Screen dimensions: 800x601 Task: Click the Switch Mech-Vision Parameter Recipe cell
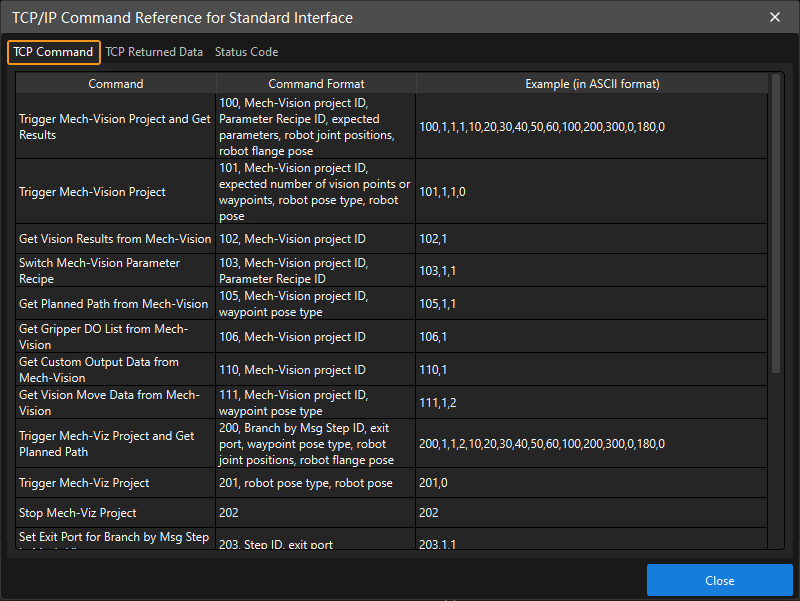click(x=116, y=271)
